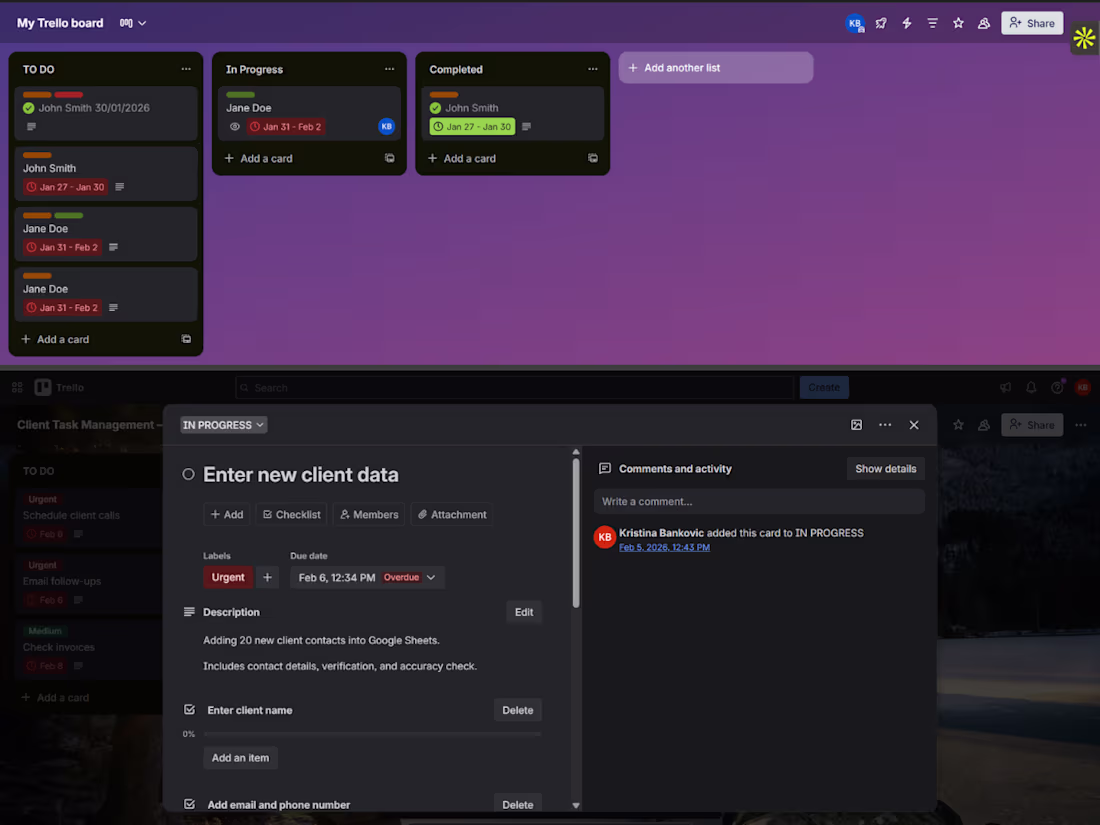Open the Filter cards icon
The height and width of the screenshot is (825, 1100).
coord(932,22)
